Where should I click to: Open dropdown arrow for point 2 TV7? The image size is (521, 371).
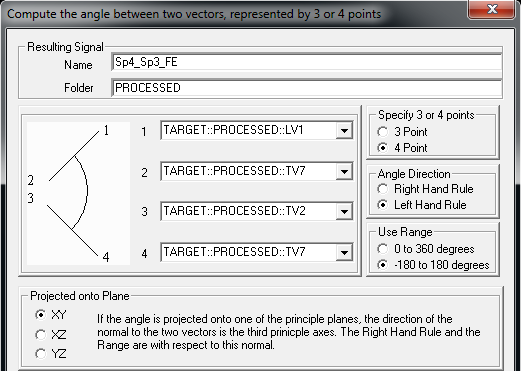(344, 171)
